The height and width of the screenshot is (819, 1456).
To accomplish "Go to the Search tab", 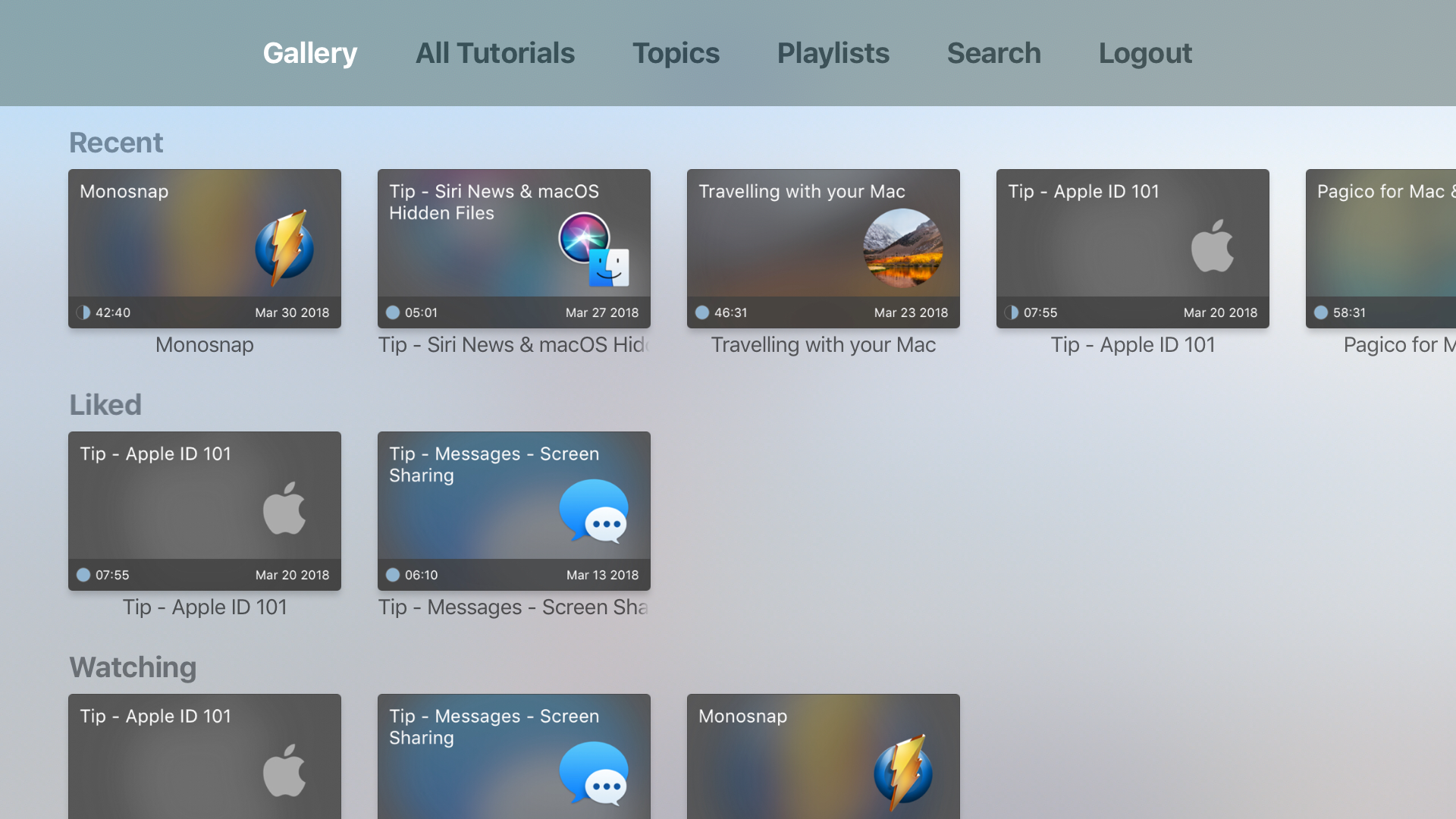I will pos(993,53).
